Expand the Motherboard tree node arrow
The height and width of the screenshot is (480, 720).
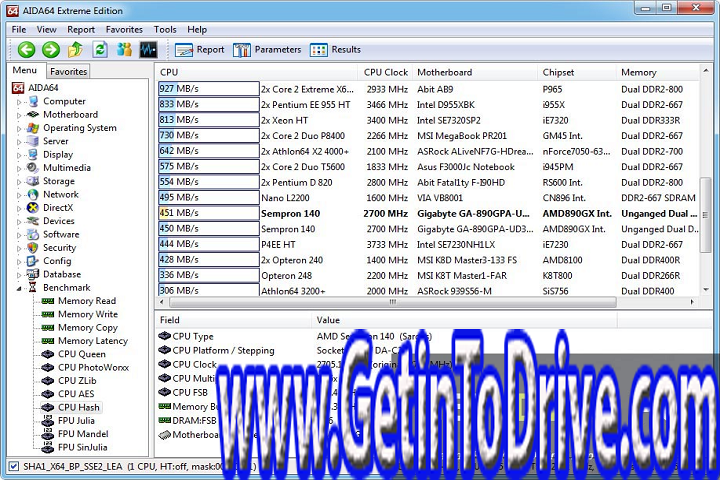[19, 115]
